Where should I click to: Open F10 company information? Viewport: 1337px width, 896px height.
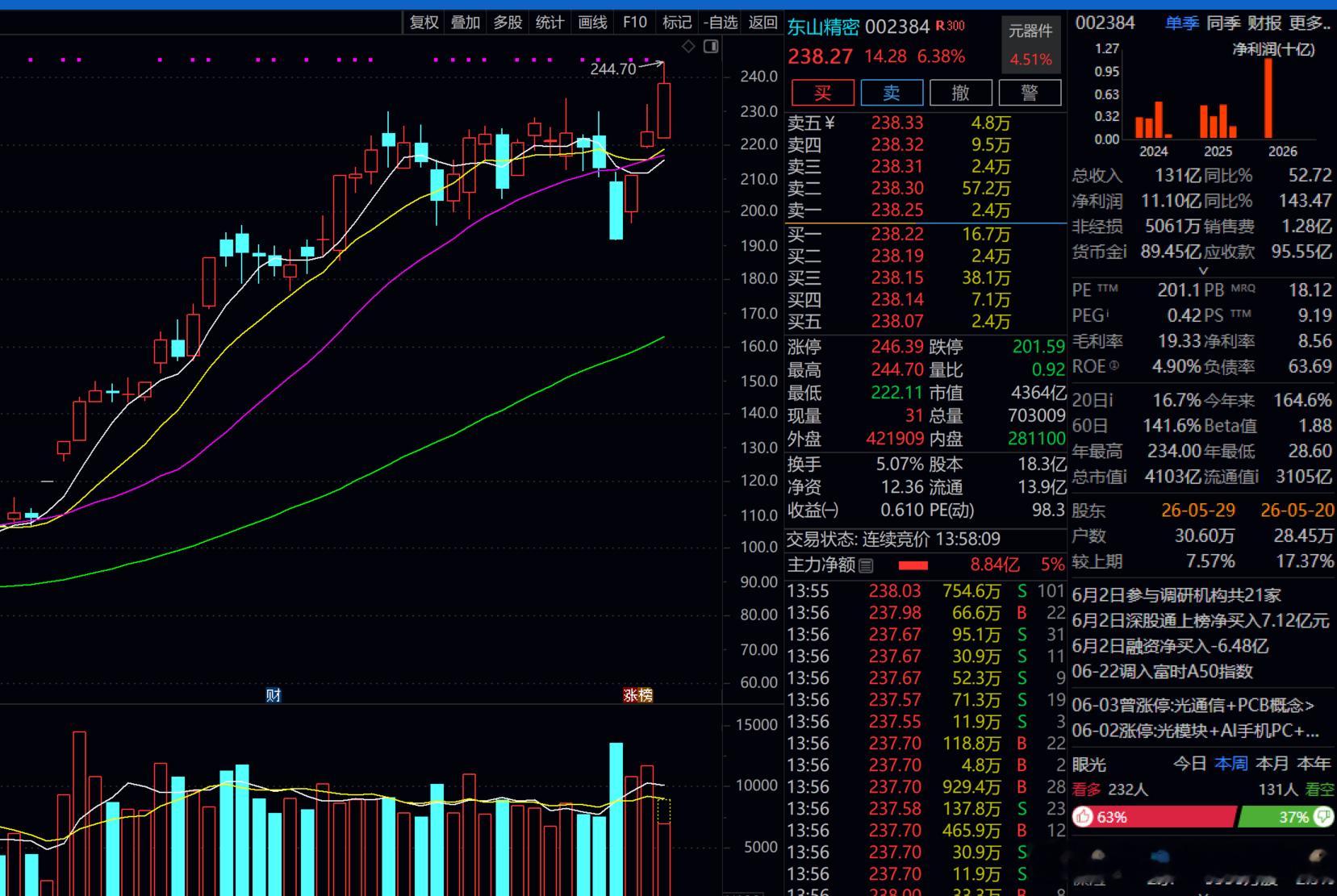click(635, 23)
